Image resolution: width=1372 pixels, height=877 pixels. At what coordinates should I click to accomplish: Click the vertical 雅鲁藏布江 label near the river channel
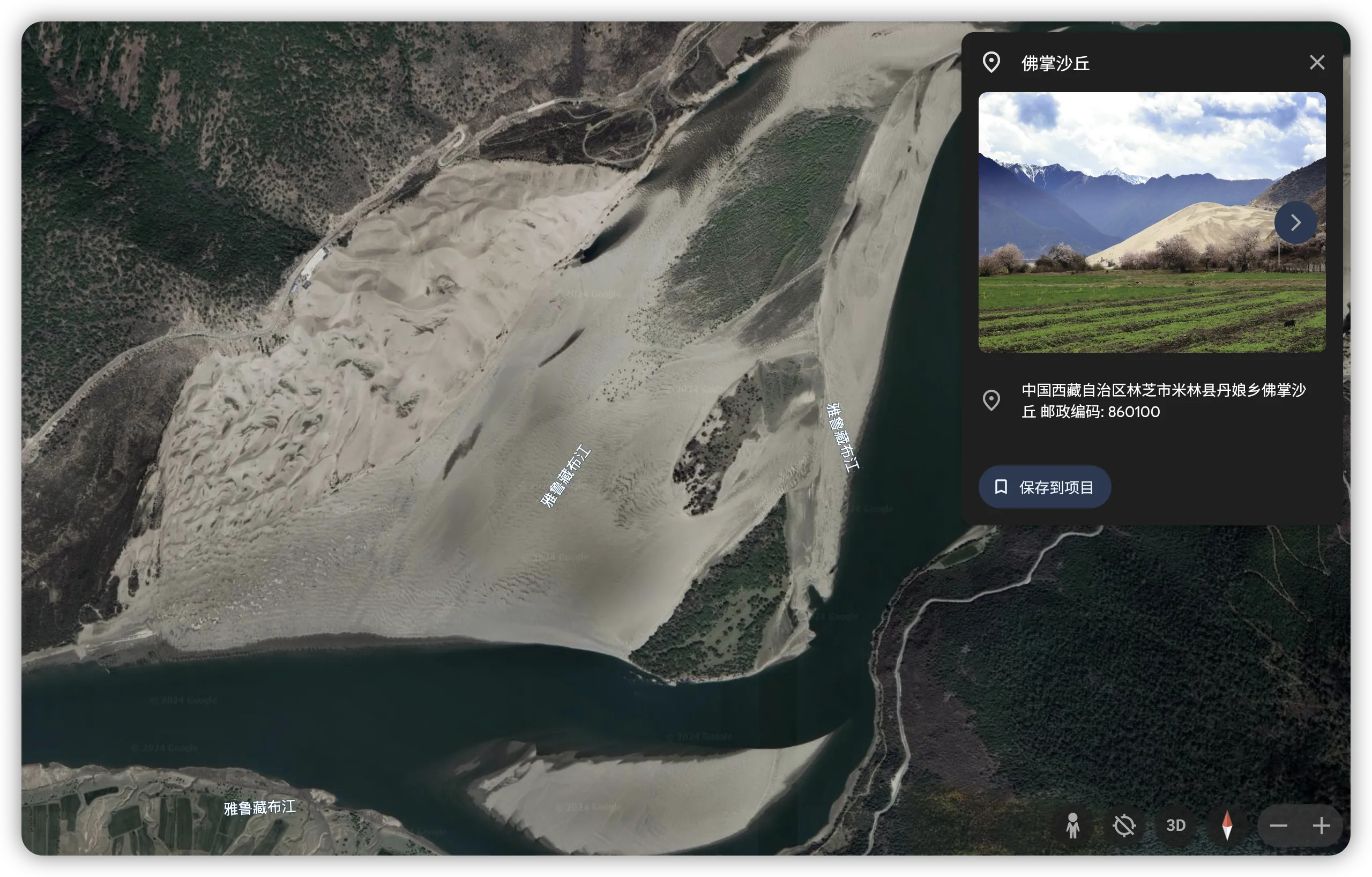pos(842,437)
